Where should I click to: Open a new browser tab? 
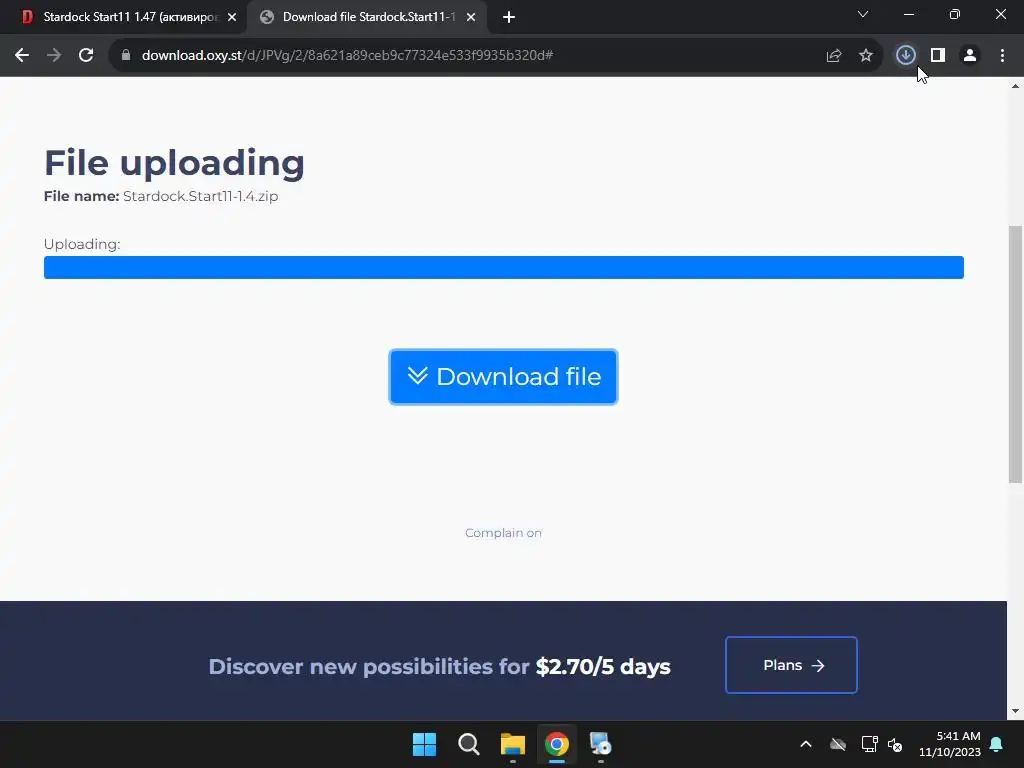(509, 18)
